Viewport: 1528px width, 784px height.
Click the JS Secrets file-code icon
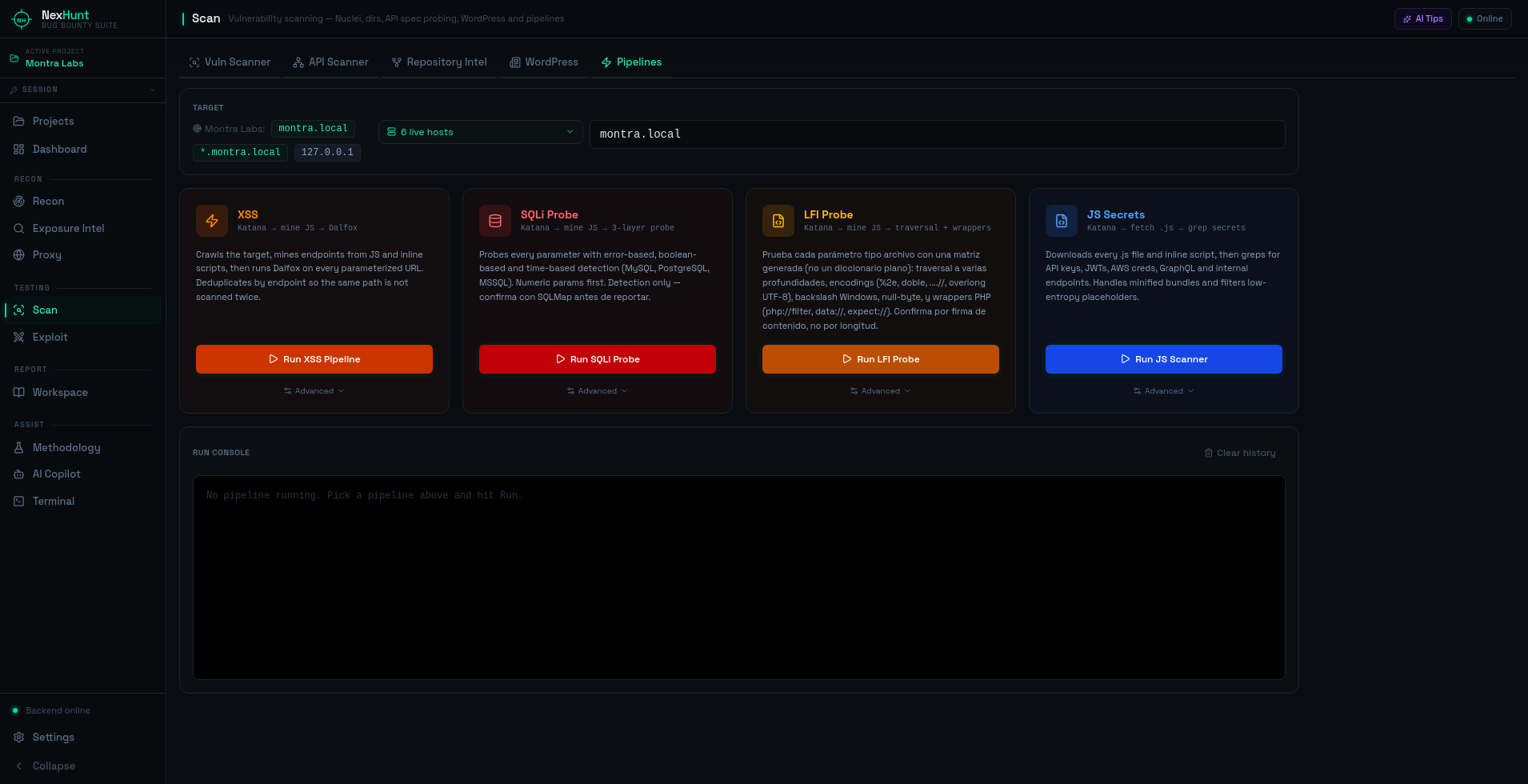click(1062, 221)
